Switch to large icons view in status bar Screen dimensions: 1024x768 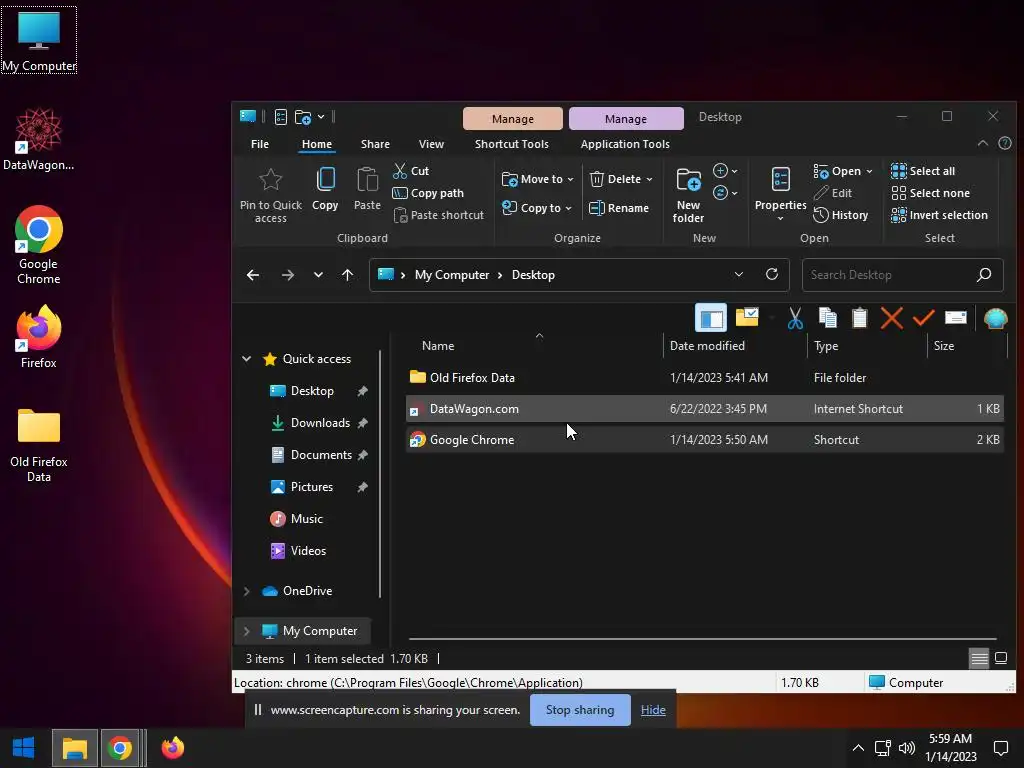1000,658
